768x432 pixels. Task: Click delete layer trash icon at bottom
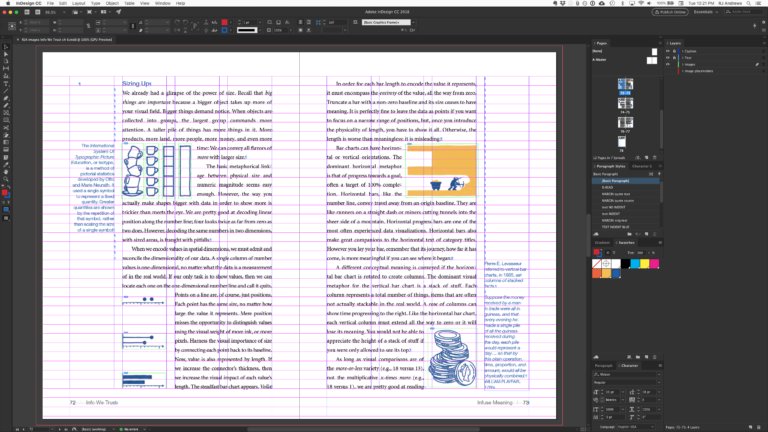pyautogui.click(x=759, y=427)
